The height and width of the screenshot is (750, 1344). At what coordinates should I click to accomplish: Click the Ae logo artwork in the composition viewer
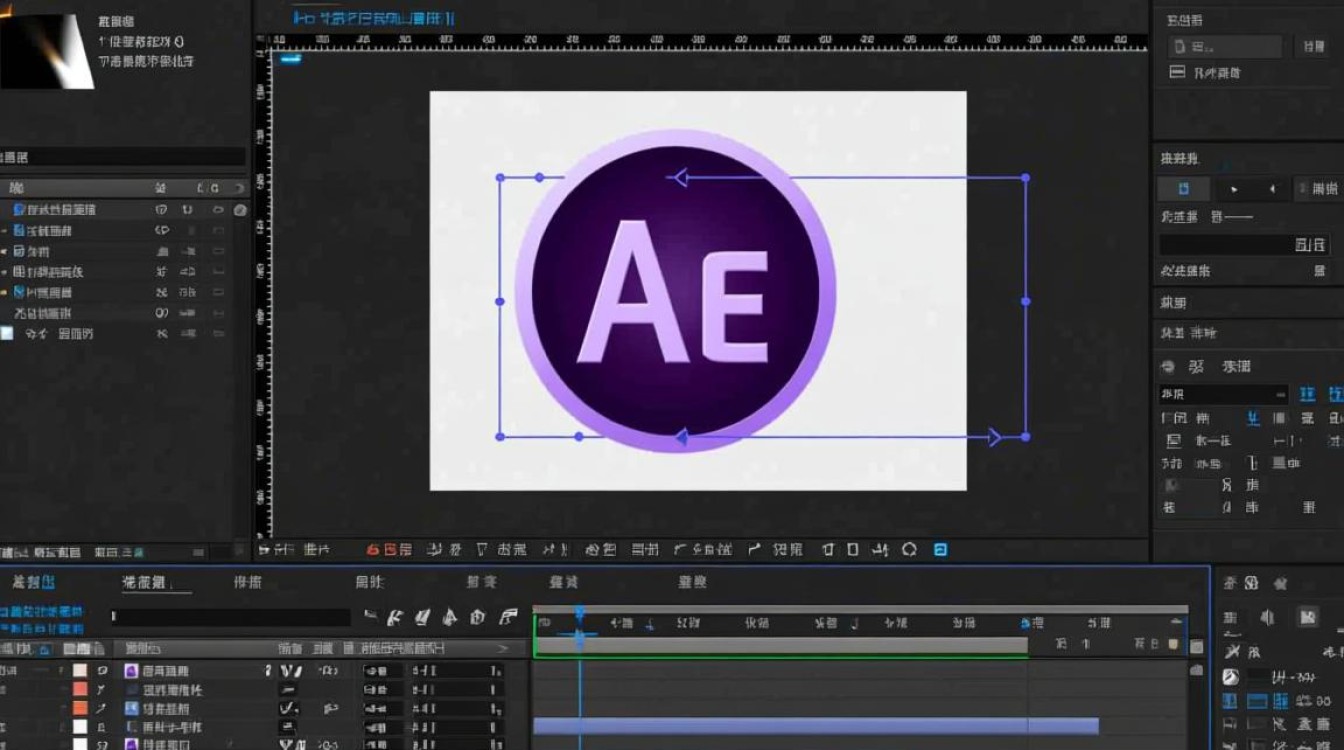tap(675, 291)
